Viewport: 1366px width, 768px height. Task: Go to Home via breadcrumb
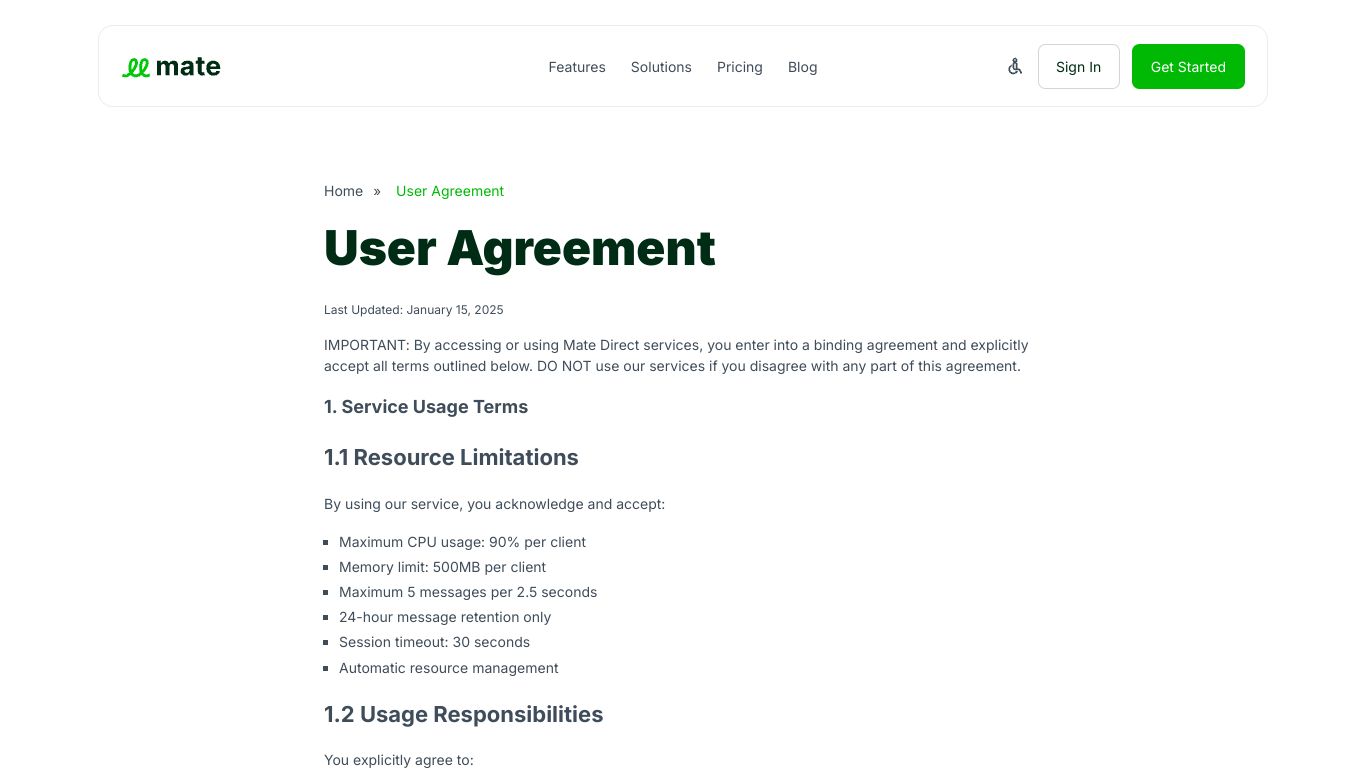pos(343,191)
